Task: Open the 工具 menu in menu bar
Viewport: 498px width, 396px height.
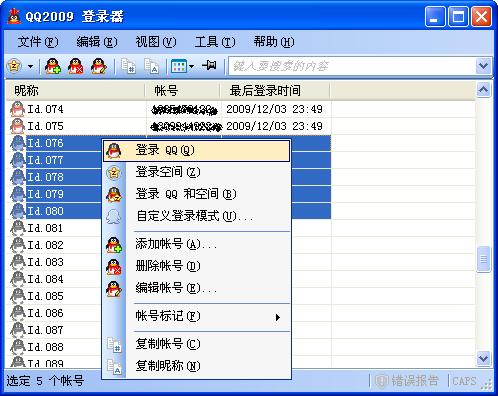Action: point(215,42)
